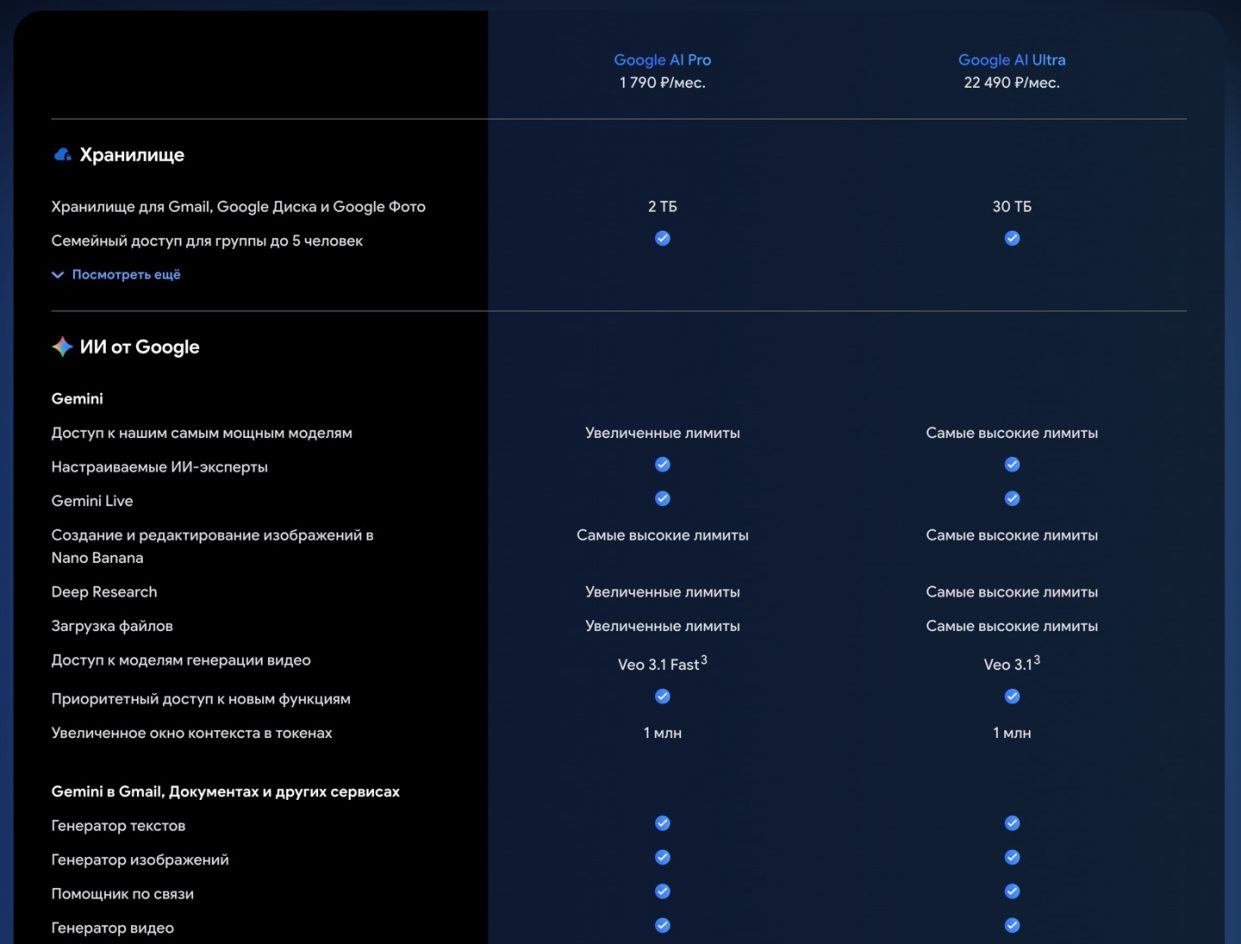The height and width of the screenshot is (944, 1241).
Task: Click the Ultra checkmark for Настраиваемые ИИ-эксперты
Action: [1012, 465]
